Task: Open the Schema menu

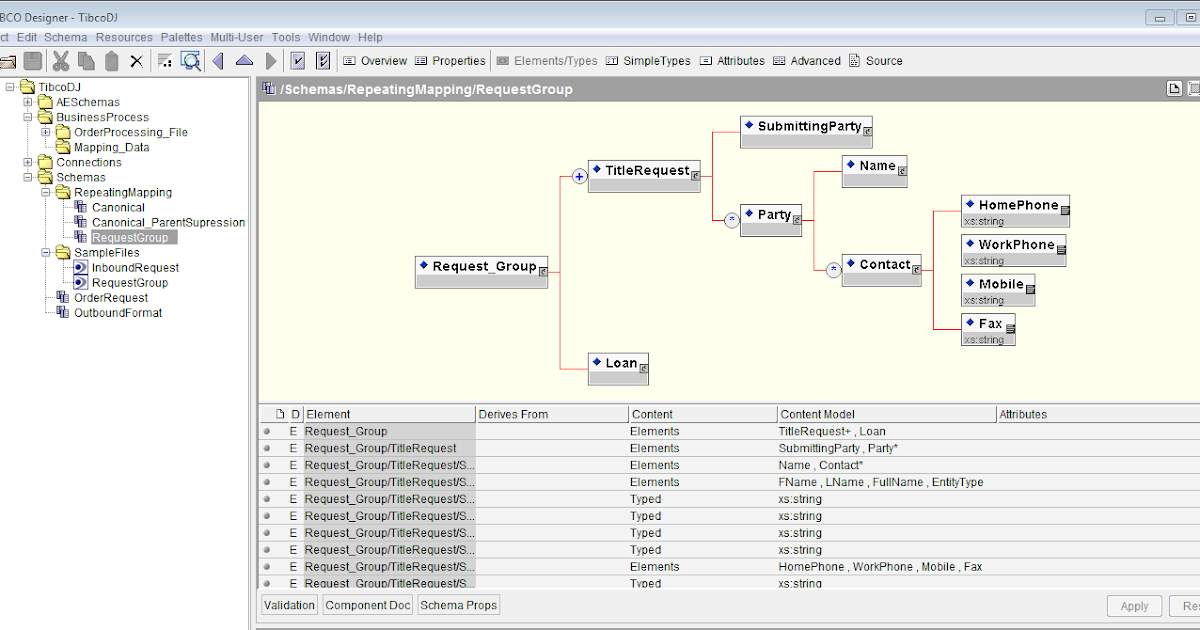Action: (65, 36)
